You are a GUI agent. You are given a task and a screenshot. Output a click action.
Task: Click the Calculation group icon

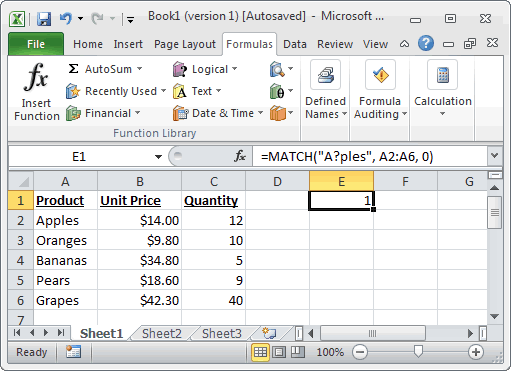(x=442, y=75)
